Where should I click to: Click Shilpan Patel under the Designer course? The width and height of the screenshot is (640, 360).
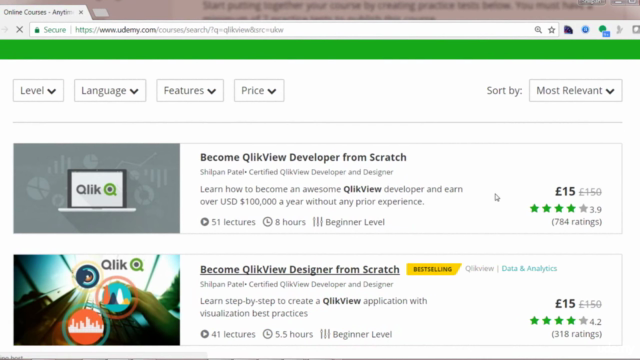click(222, 284)
